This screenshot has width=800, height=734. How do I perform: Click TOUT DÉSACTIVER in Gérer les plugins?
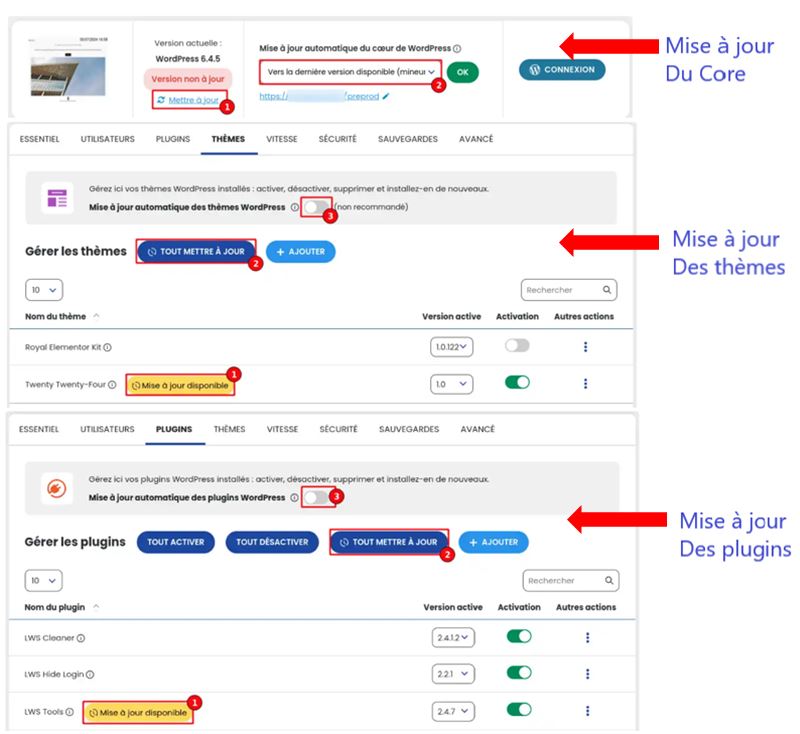tap(273, 541)
